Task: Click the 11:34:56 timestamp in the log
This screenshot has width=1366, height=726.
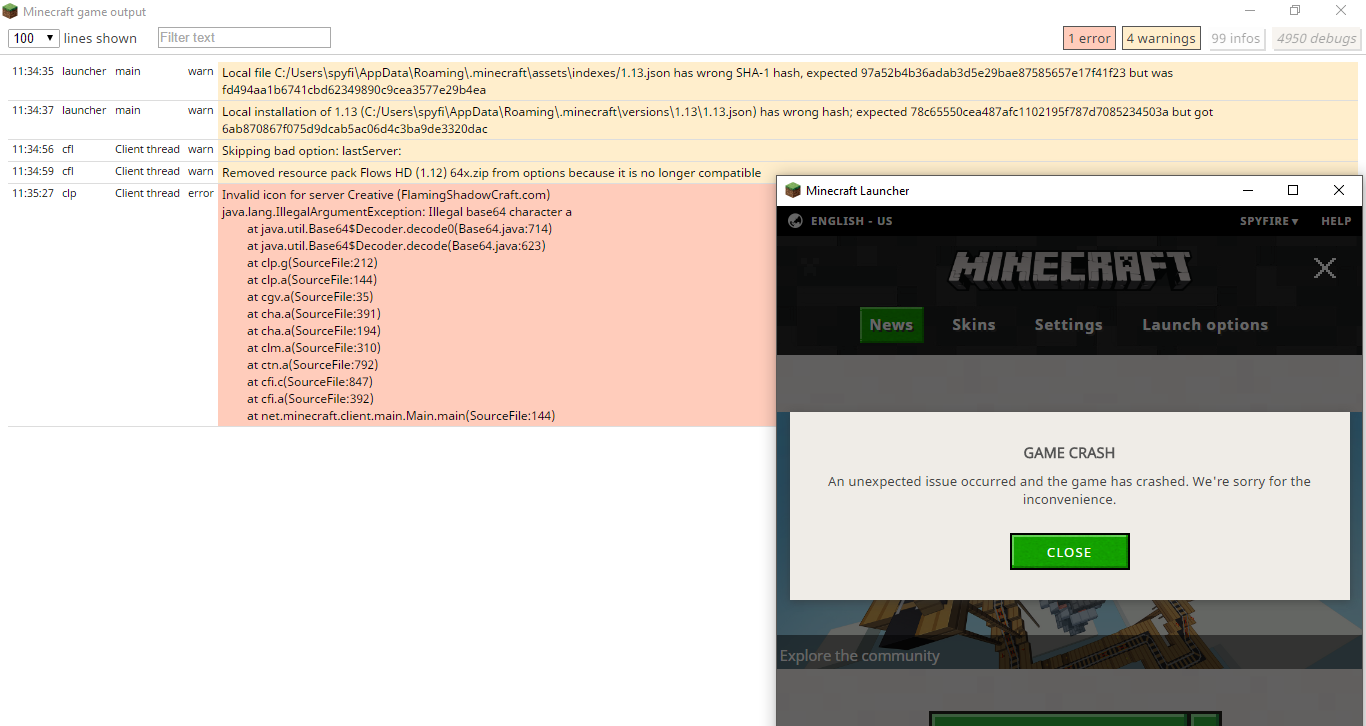Action: (33, 150)
